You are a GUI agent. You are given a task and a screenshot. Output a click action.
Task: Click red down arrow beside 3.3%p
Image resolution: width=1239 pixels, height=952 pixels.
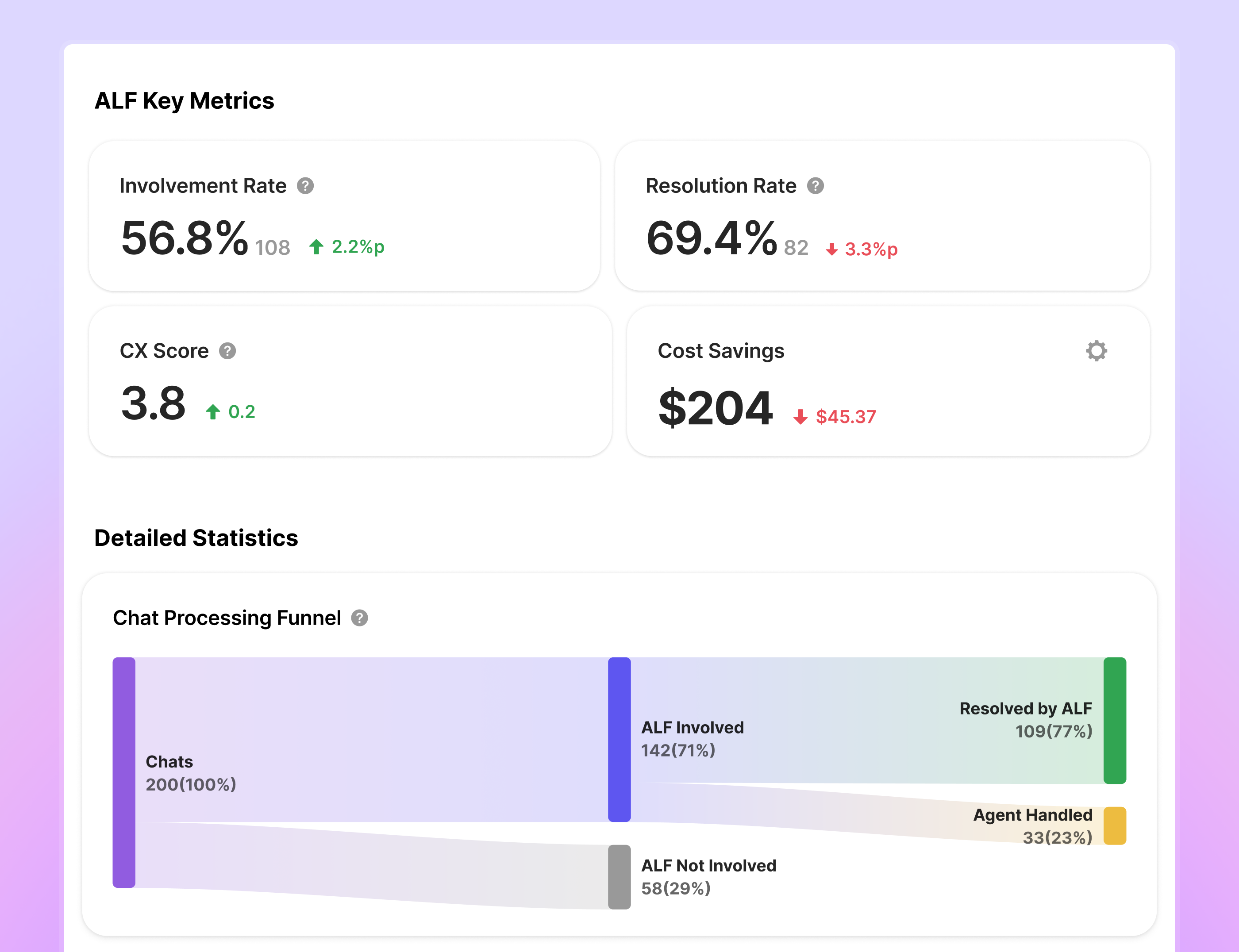click(831, 250)
